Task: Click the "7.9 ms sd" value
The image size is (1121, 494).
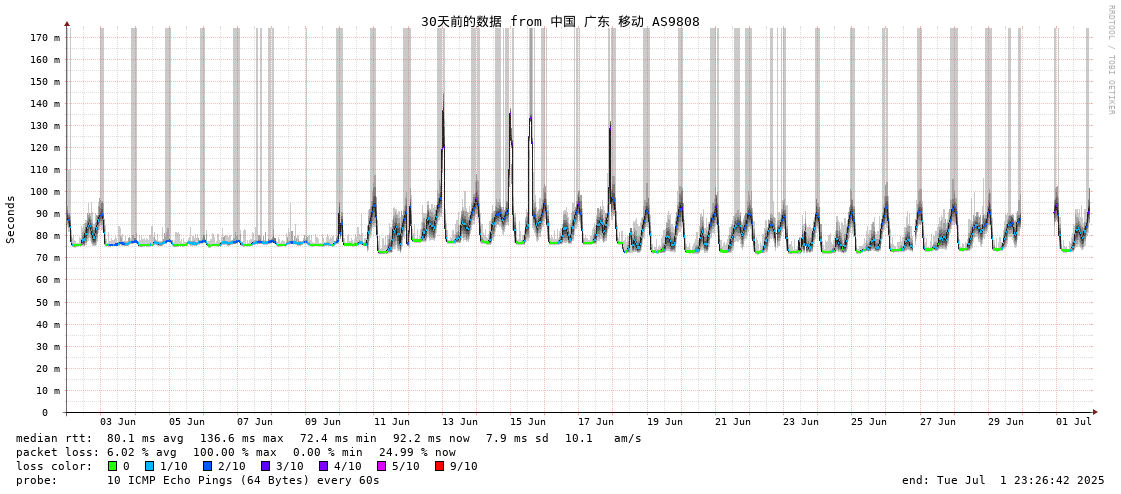Action: click(x=518, y=438)
